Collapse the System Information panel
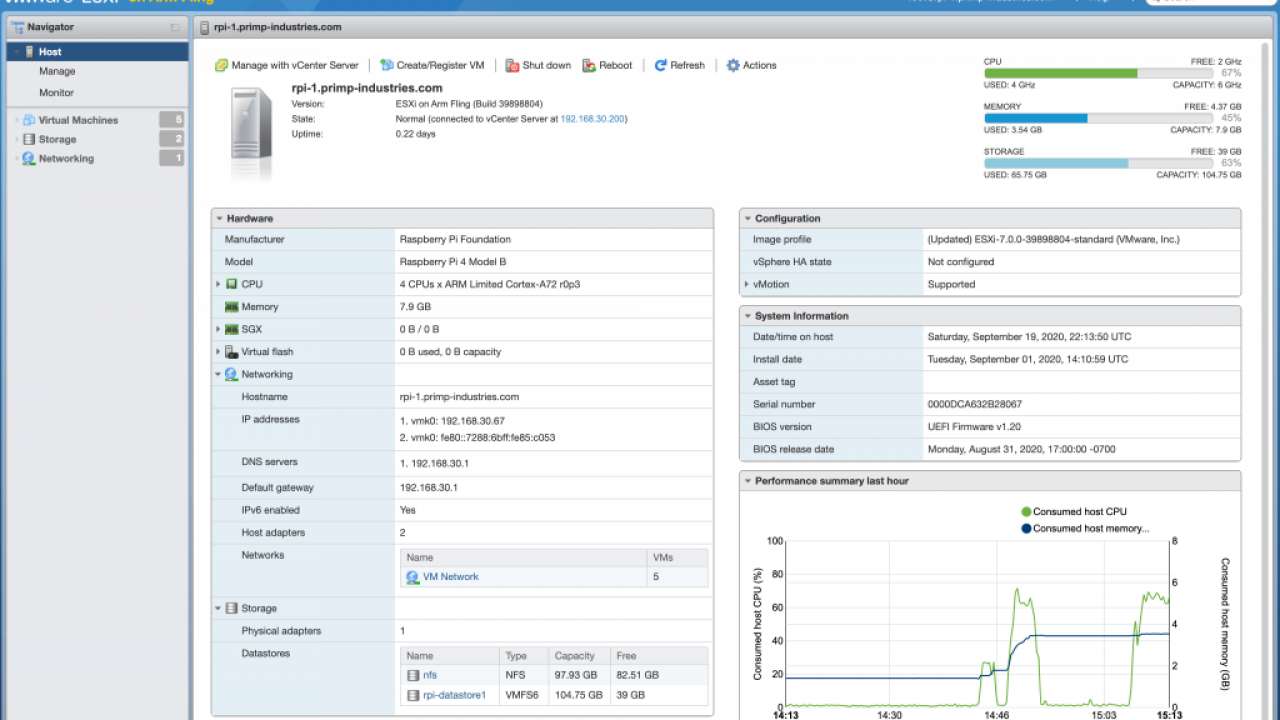Image resolution: width=1280 pixels, height=720 pixels. click(747, 316)
